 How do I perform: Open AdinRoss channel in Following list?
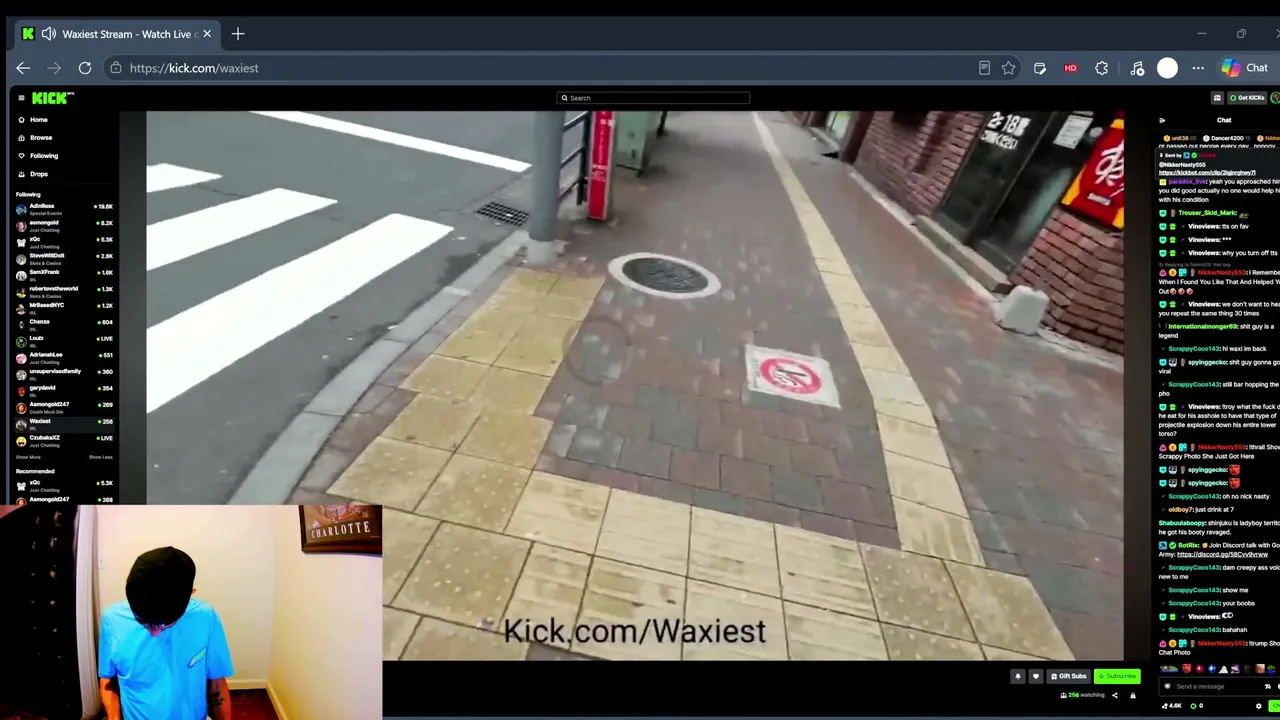click(64, 209)
